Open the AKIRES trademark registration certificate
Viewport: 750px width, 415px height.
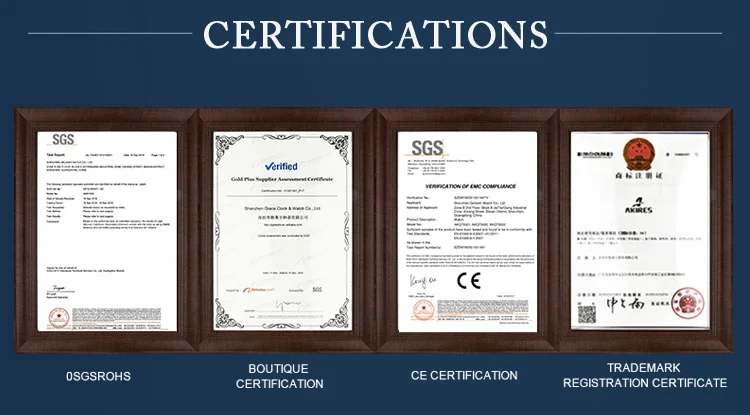click(x=640, y=230)
